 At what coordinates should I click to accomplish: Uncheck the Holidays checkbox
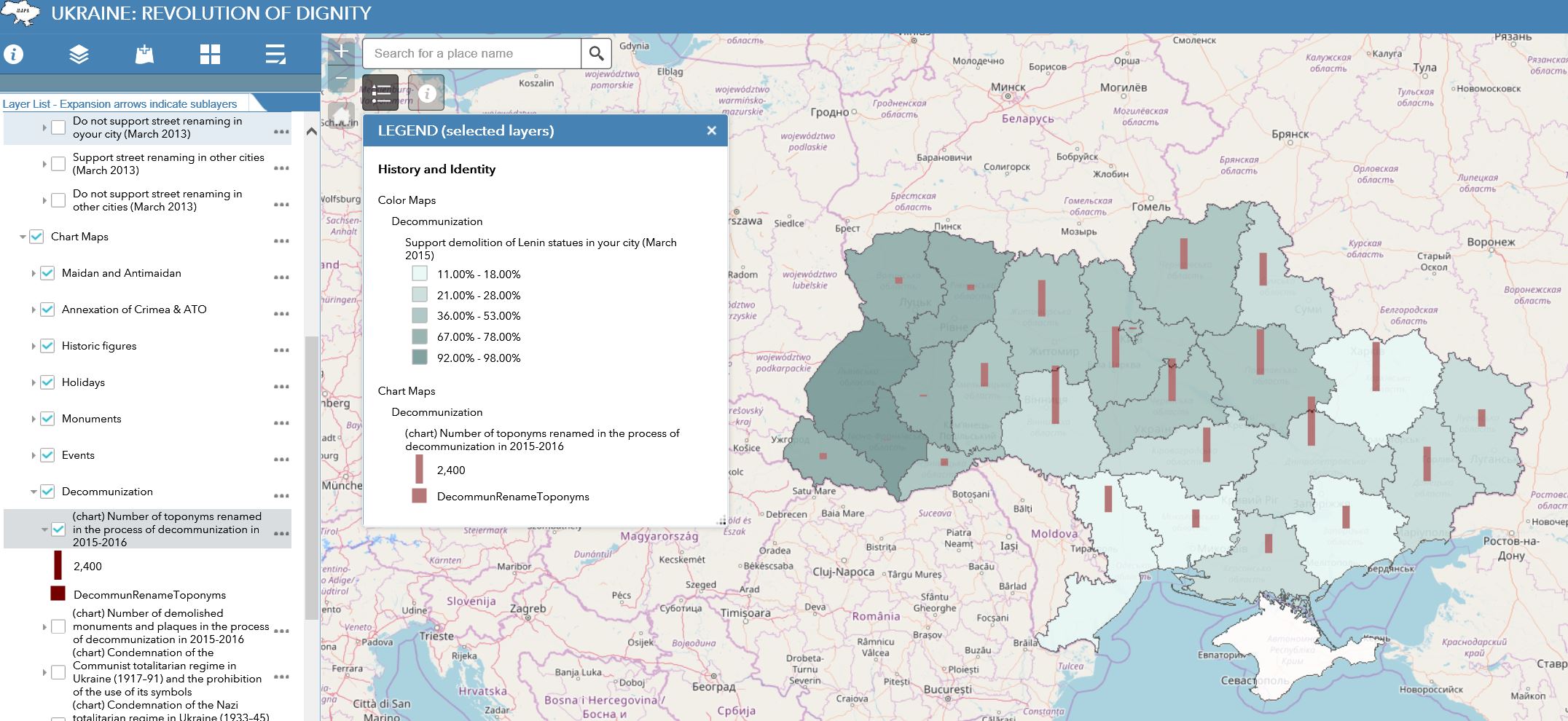pyautogui.click(x=47, y=382)
